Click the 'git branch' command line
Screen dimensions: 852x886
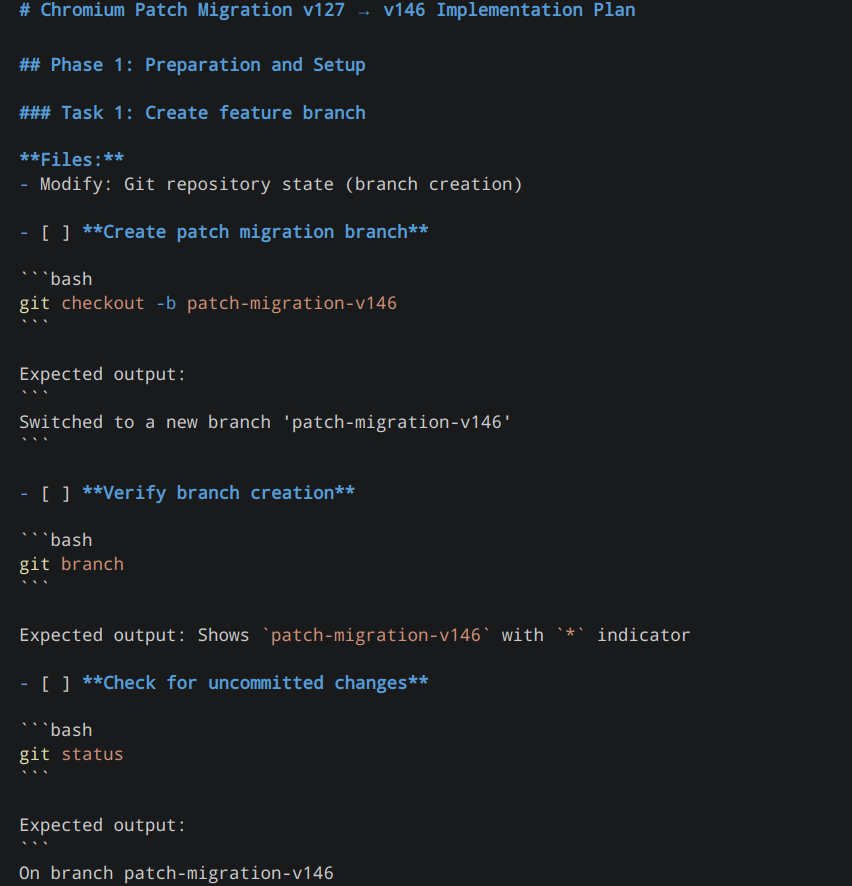click(71, 564)
